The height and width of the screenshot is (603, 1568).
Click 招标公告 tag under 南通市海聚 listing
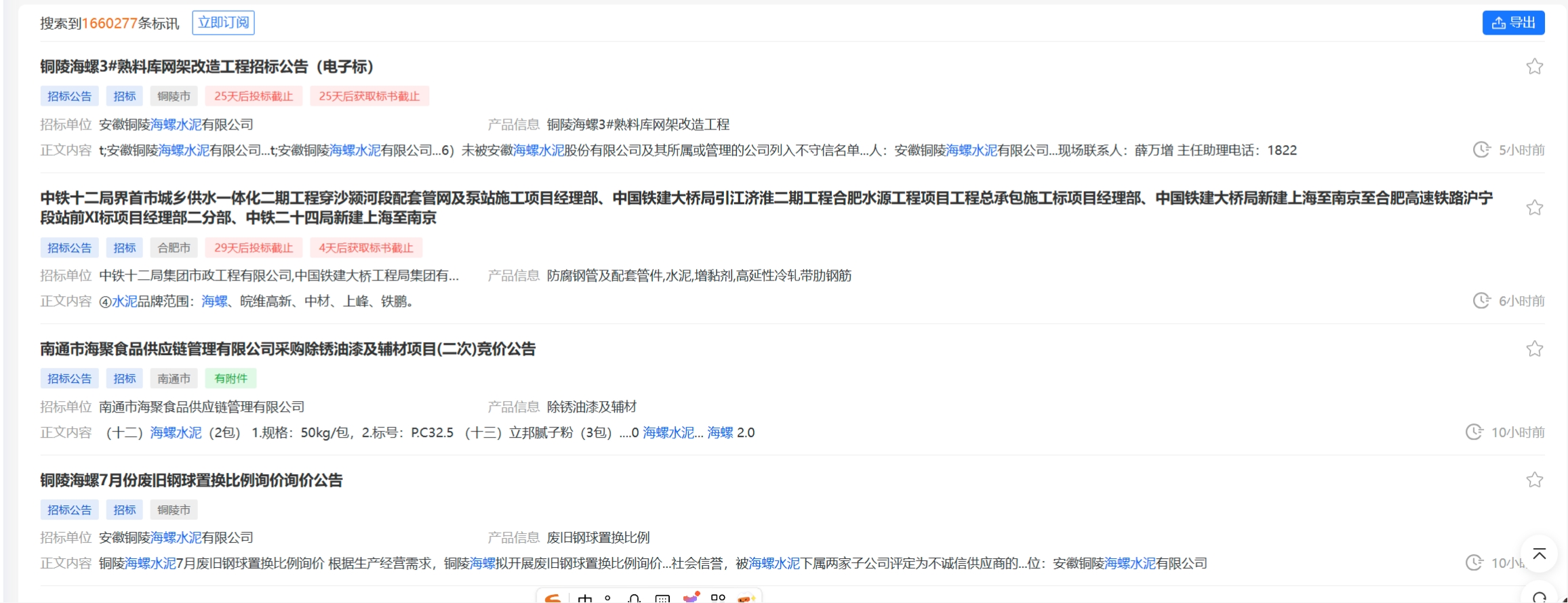coord(69,379)
